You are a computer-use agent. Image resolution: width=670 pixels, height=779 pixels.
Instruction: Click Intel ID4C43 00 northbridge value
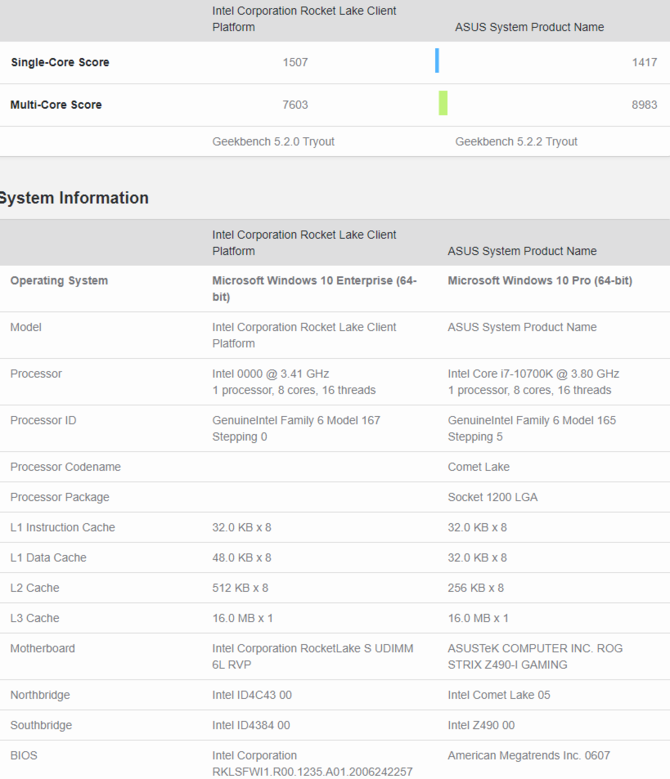tap(252, 696)
